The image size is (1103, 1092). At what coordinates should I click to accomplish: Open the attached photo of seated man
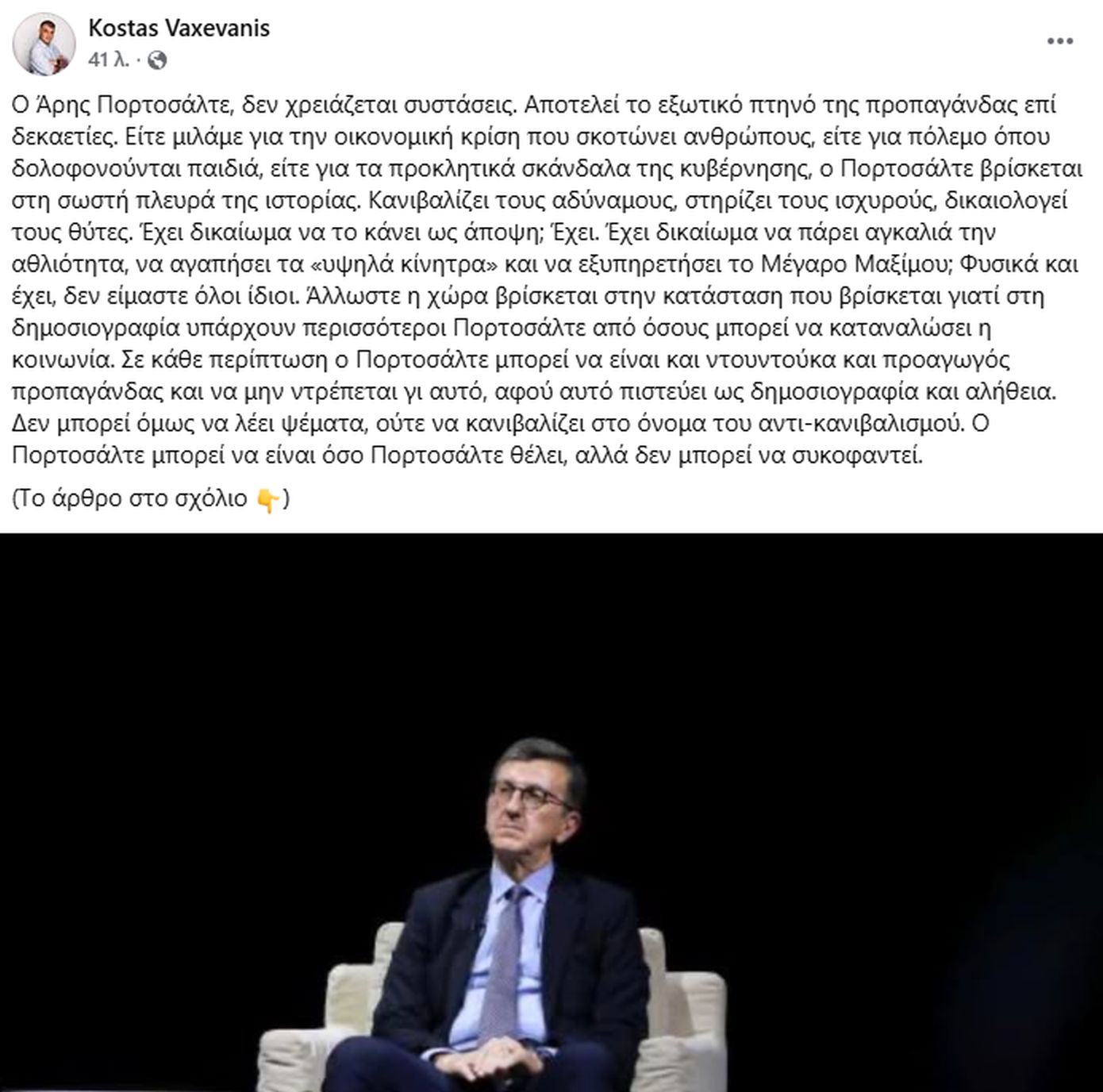point(551,813)
